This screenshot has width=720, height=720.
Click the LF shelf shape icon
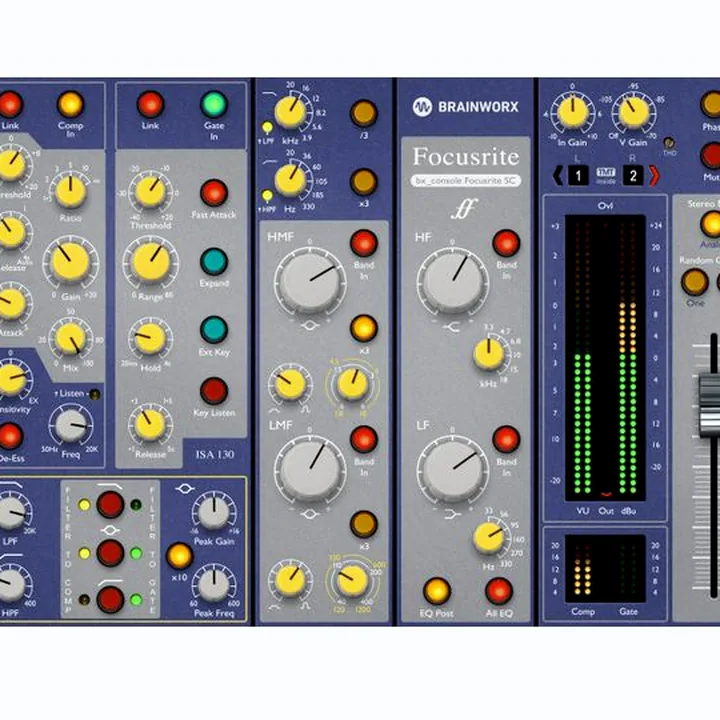tap(452, 515)
